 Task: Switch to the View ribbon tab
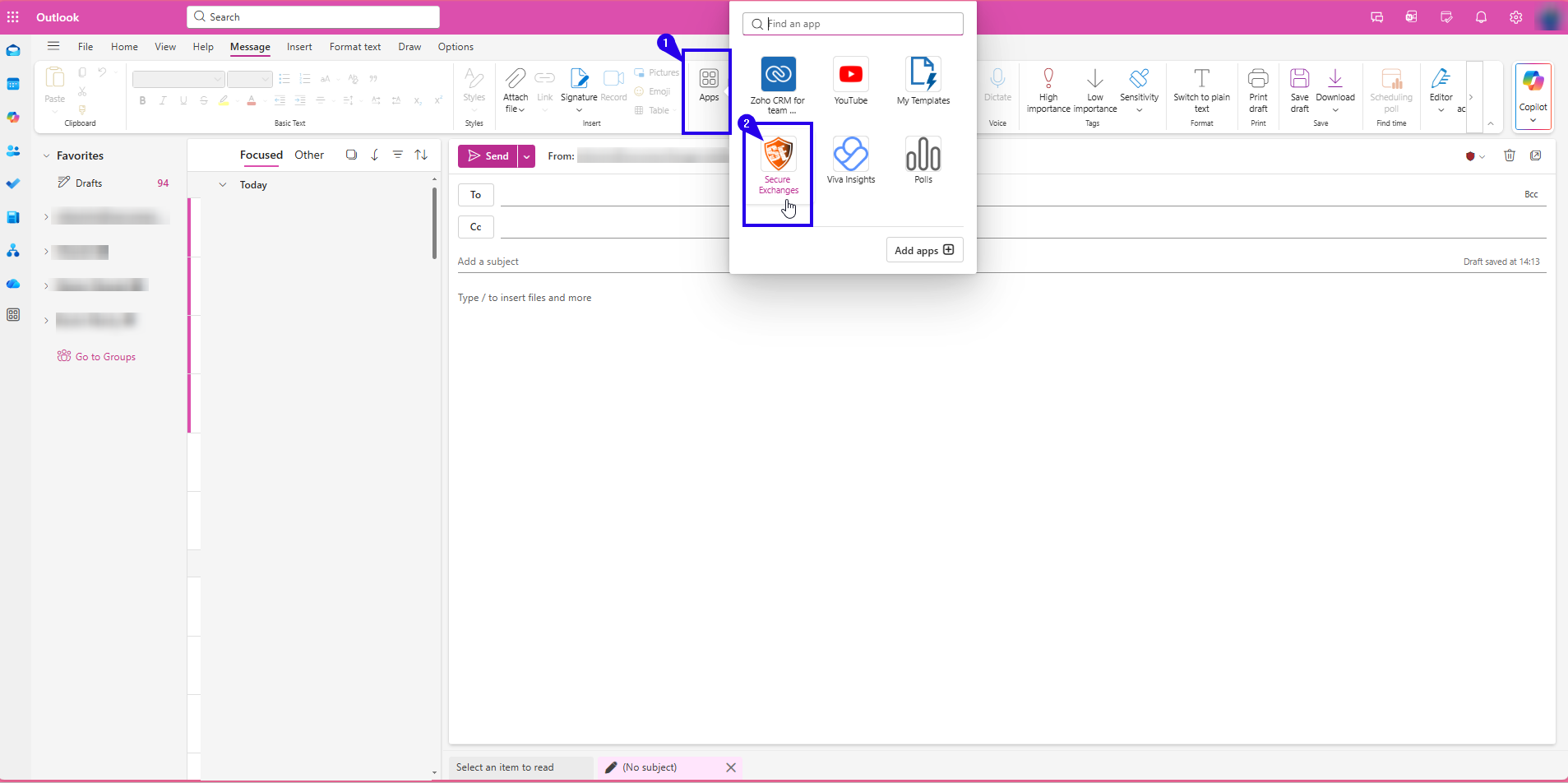(x=165, y=47)
